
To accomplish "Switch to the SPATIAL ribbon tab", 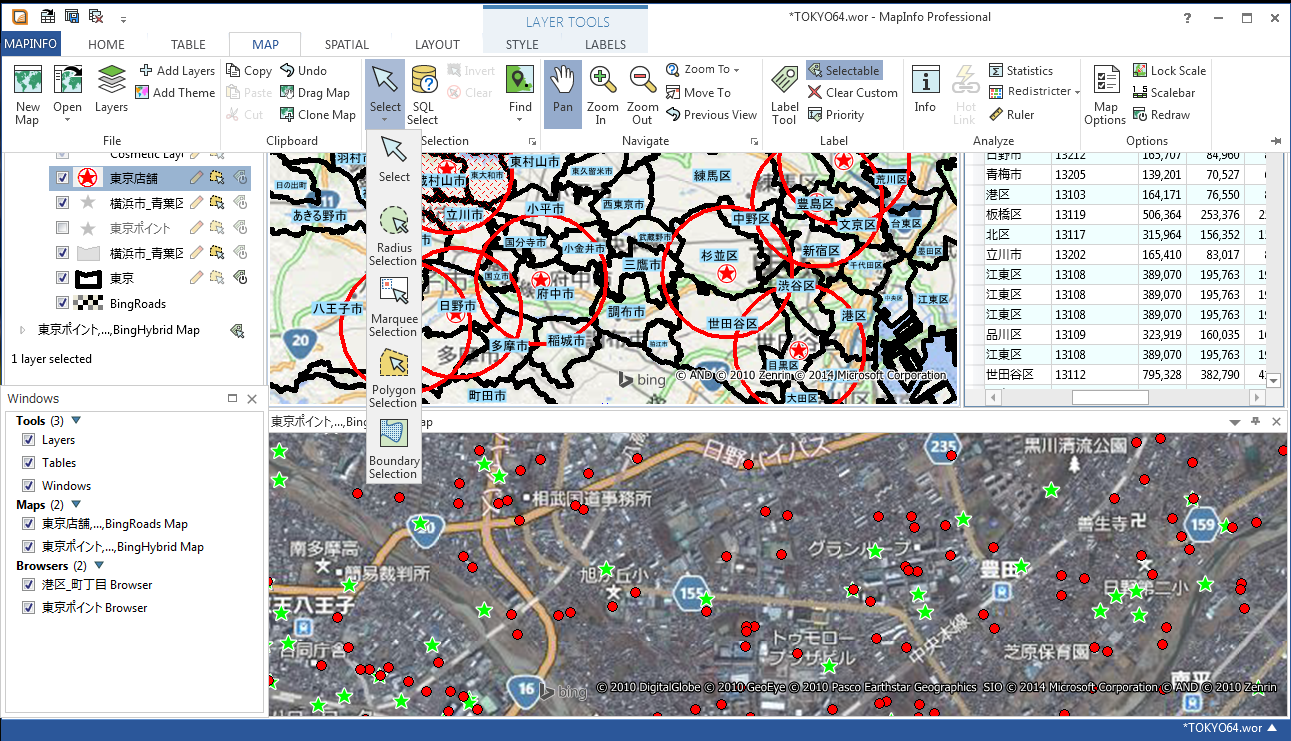I will pos(347,44).
